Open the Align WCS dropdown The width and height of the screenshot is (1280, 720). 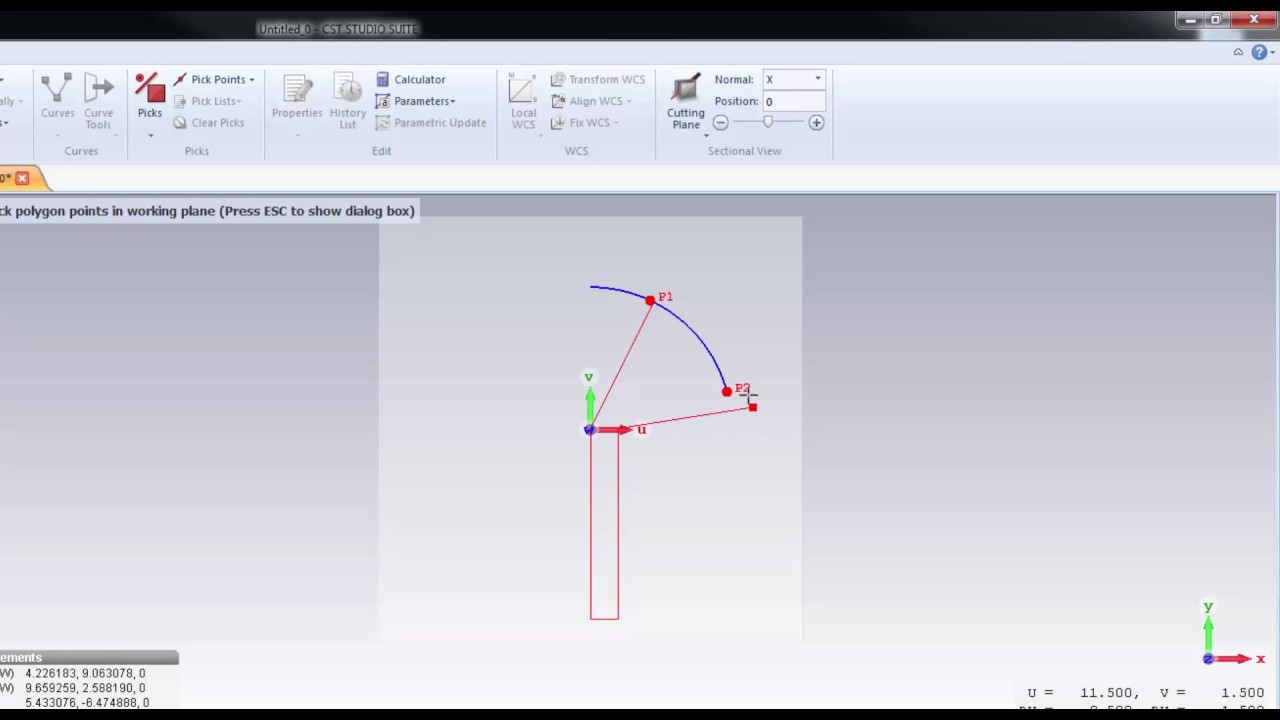click(x=590, y=101)
